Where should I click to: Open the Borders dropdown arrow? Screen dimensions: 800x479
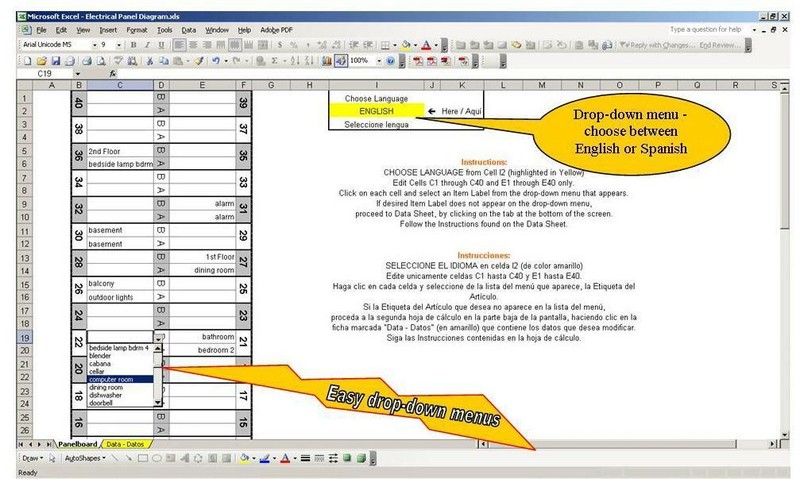pyautogui.click(x=395, y=45)
